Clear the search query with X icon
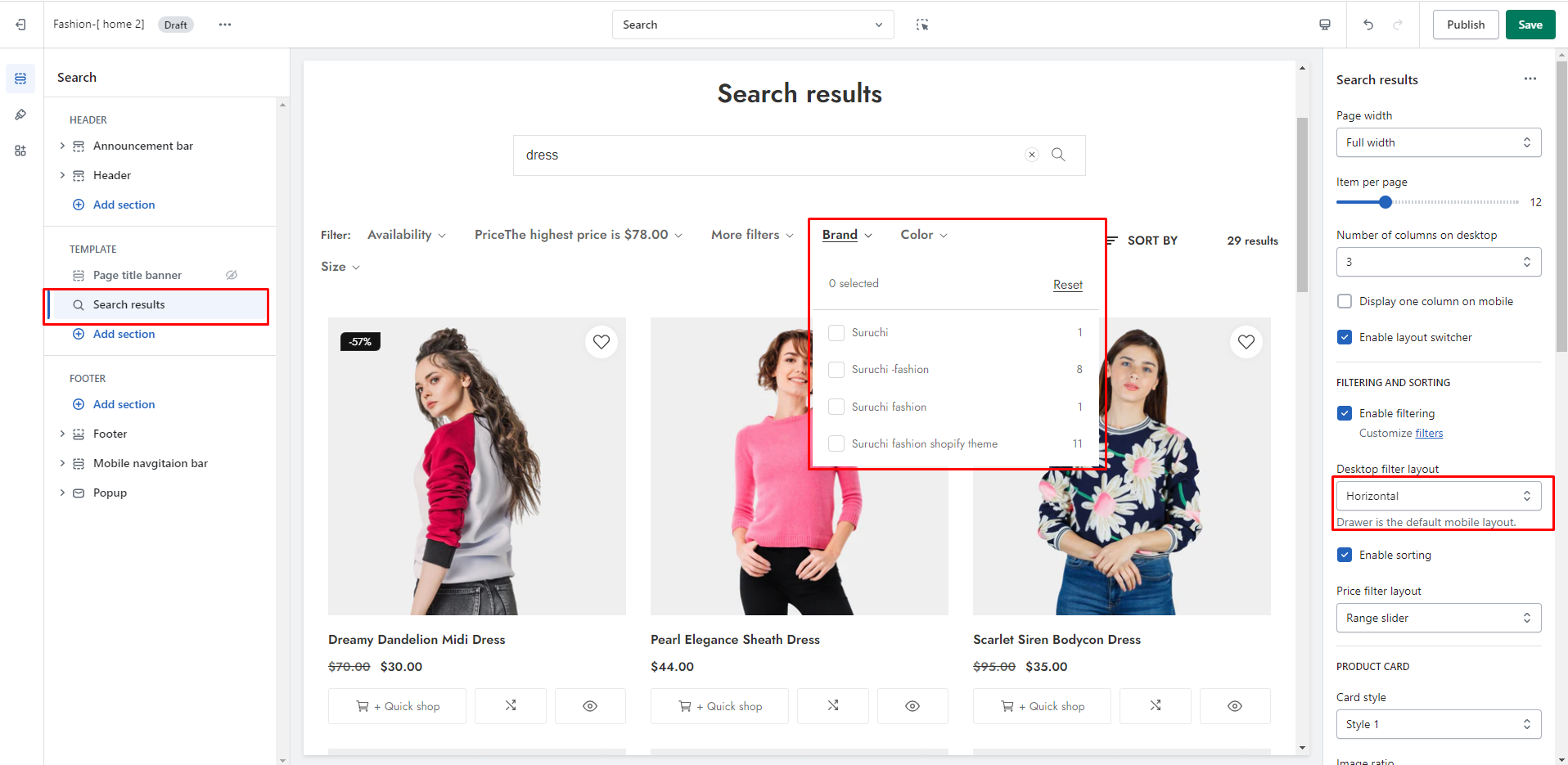This screenshot has width=1568, height=765. click(x=1032, y=155)
